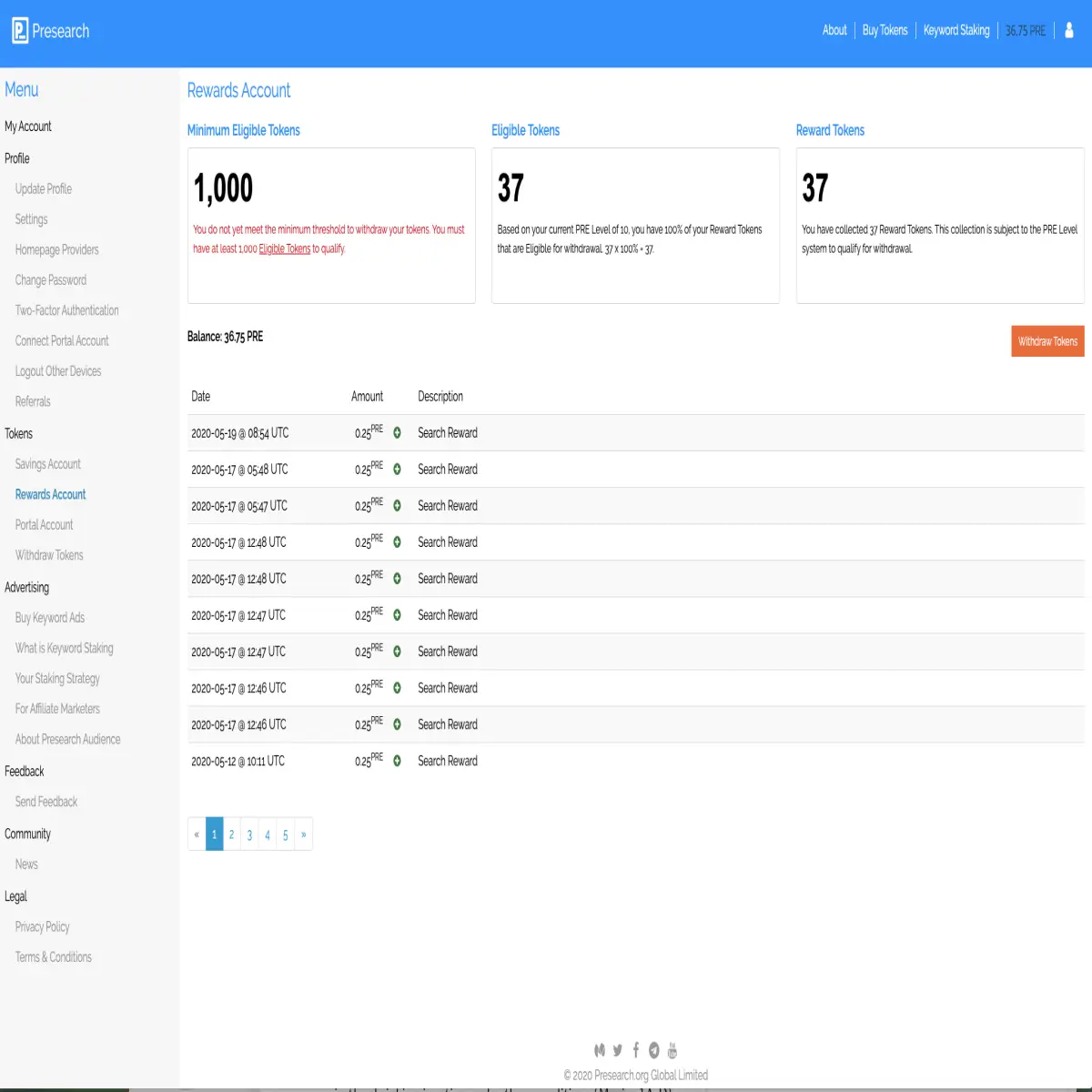Click the Description column header
Image resolution: width=1092 pixels, height=1092 pixels.
[x=440, y=397]
